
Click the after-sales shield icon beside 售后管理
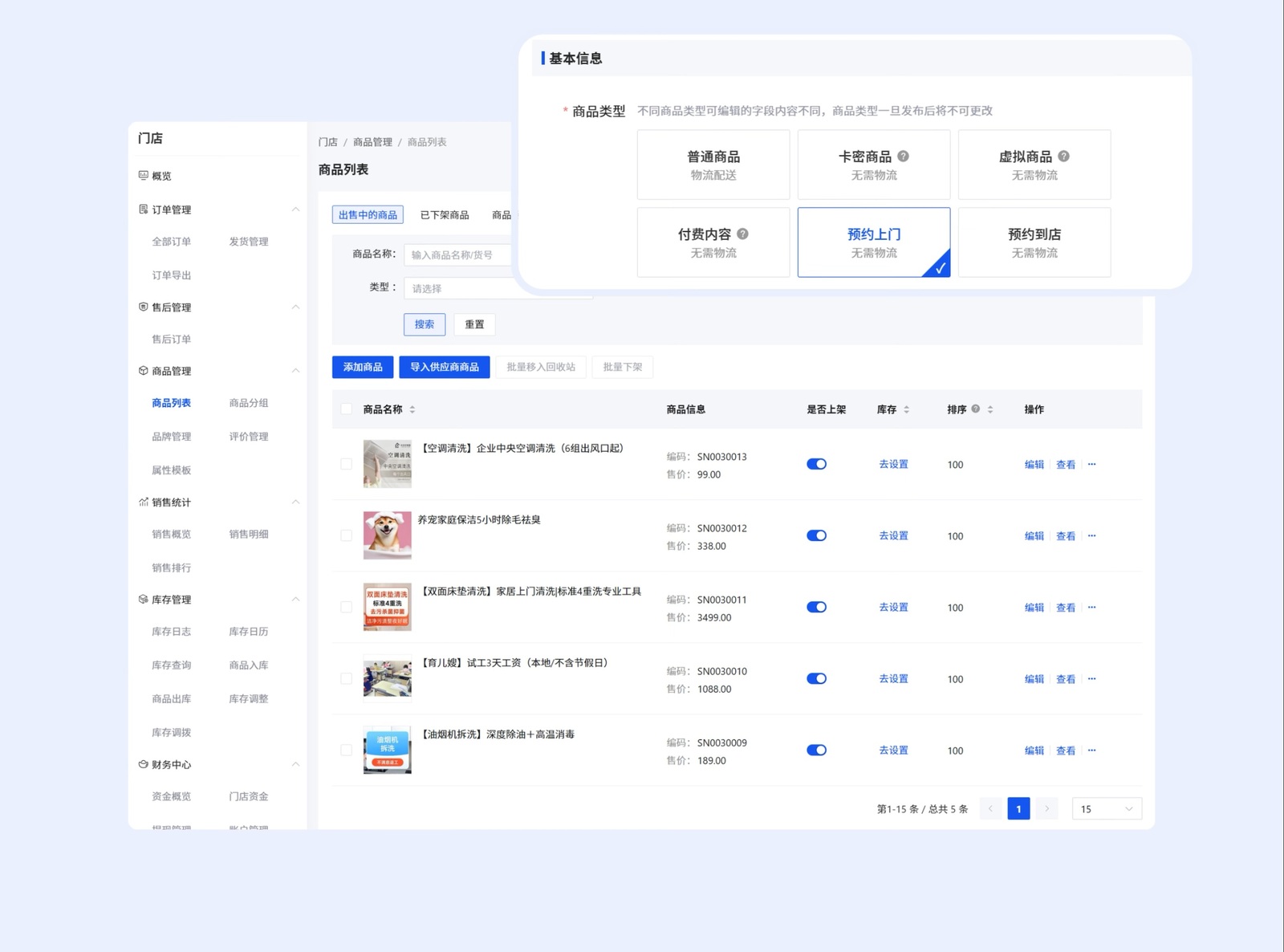(x=143, y=307)
